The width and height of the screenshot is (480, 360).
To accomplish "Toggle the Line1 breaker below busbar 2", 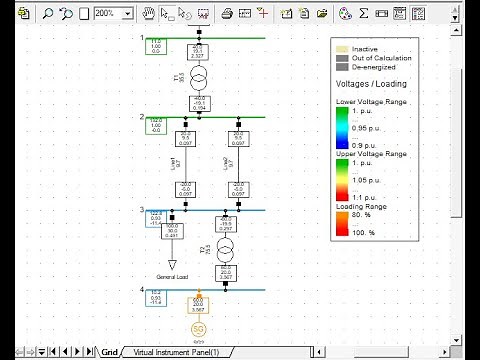I will 186,124.
